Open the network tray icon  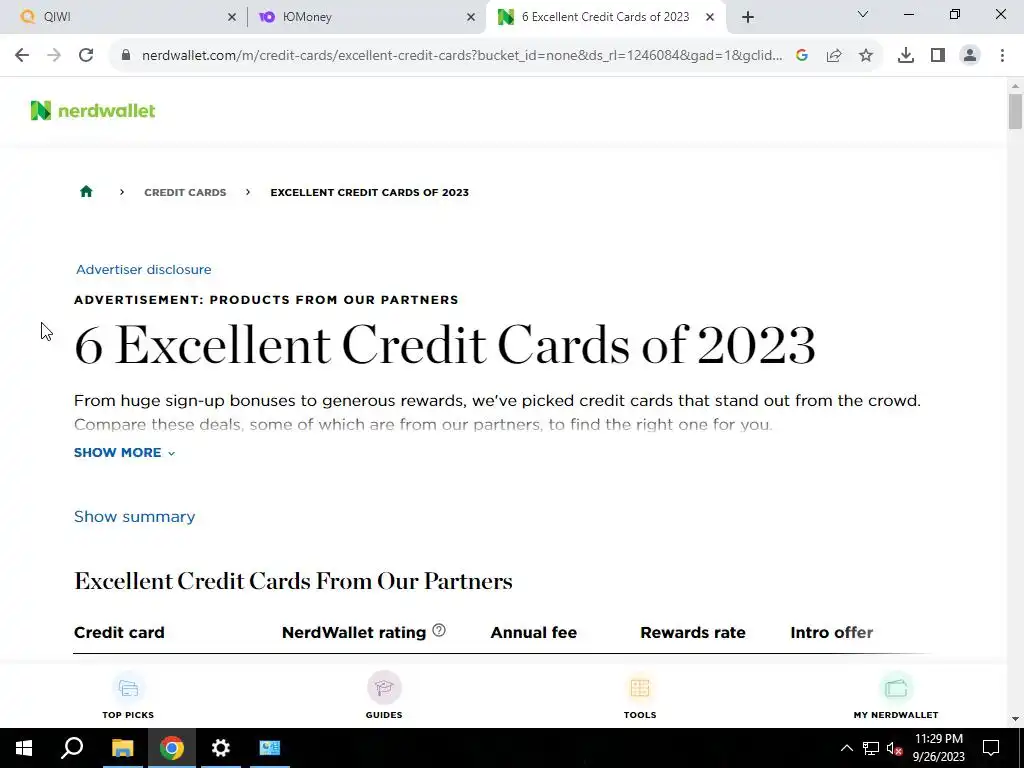[x=871, y=748]
